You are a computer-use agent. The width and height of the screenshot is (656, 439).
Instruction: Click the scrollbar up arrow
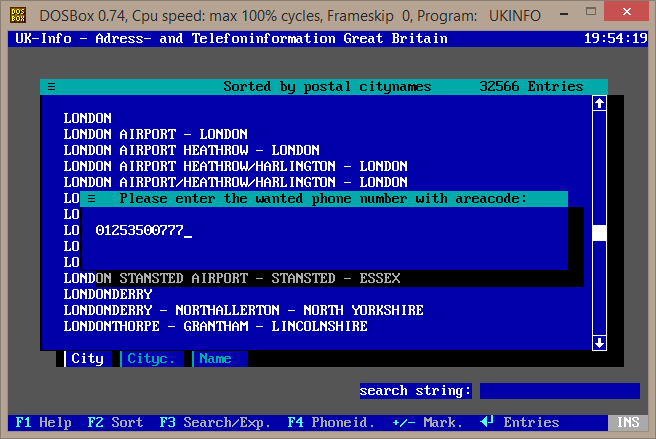pos(600,103)
